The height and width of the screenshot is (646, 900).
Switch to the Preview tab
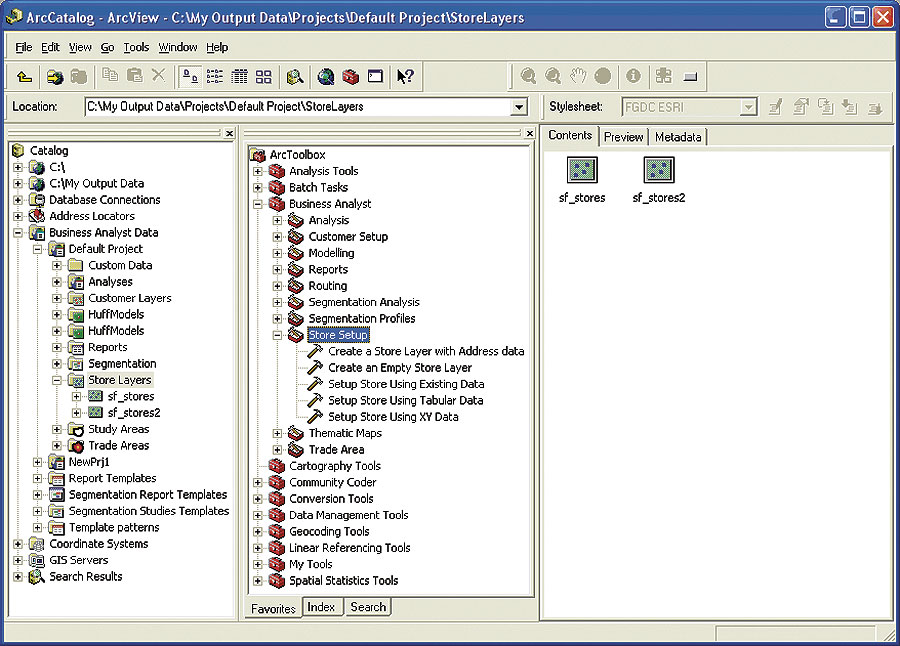623,137
